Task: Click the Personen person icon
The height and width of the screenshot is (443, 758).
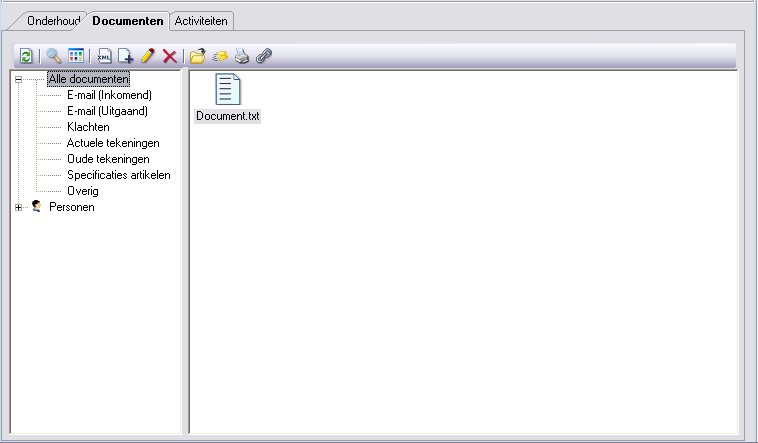Action: pos(37,207)
